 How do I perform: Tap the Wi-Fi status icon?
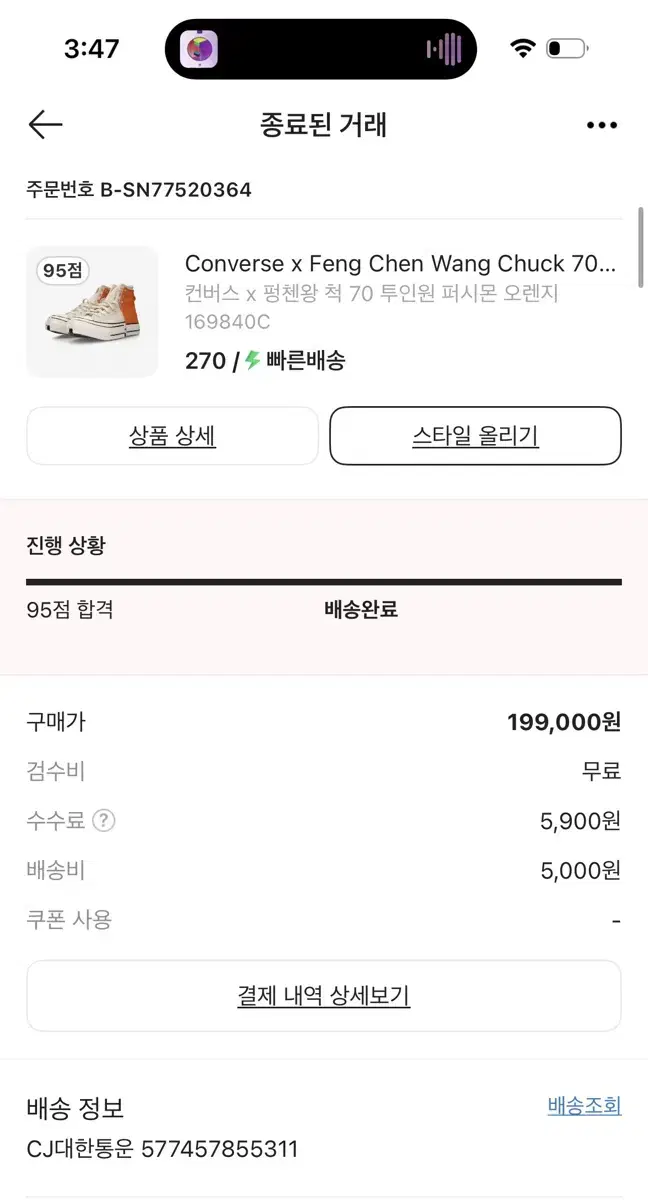point(522,48)
